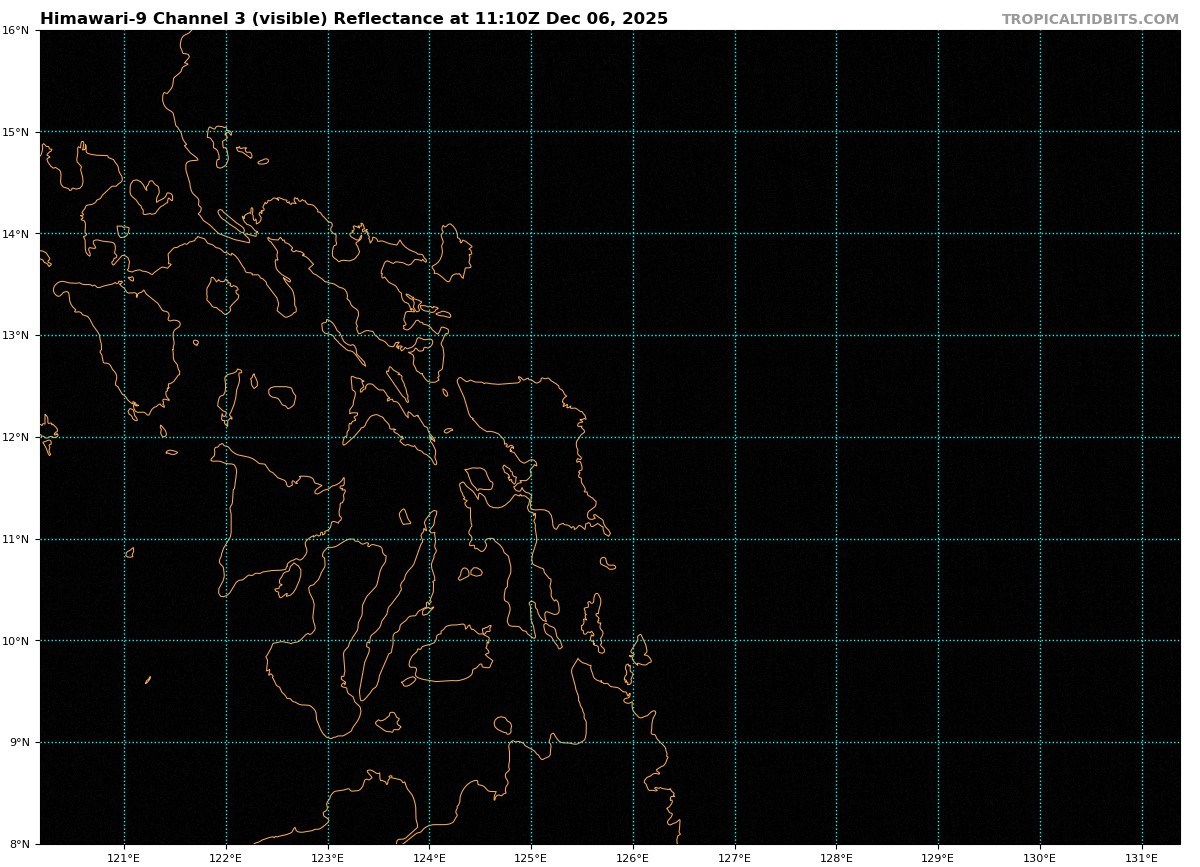Click the 124°E and 13°N grid intersection
The height and width of the screenshot is (867, 1200).
(x=430, y=335)
